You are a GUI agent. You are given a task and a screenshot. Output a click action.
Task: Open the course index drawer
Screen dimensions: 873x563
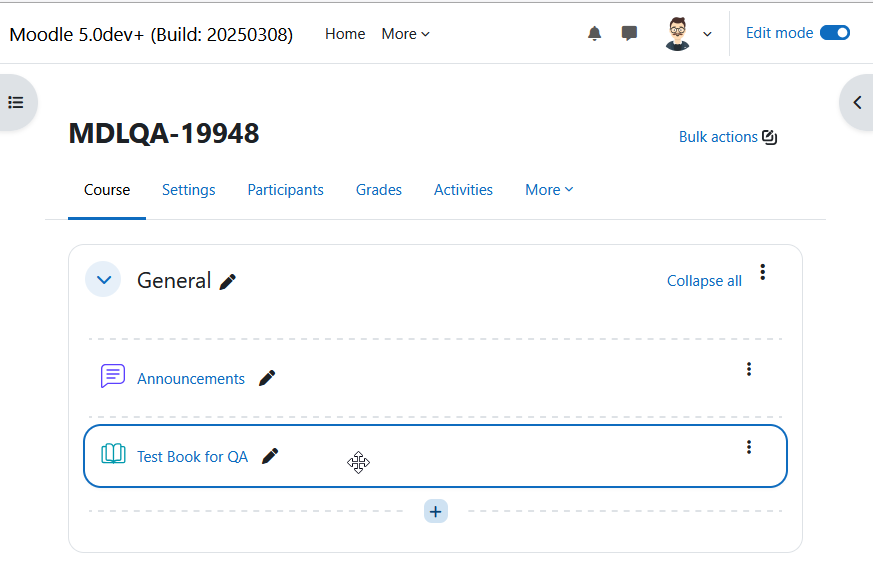tap(16, 102)
